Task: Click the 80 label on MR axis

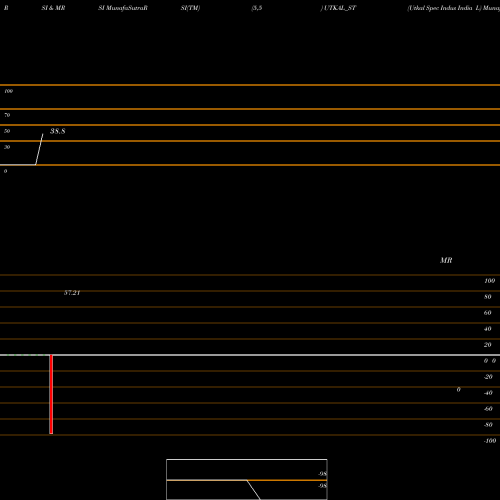Action: pyautogui.click(x=488, y=297)
